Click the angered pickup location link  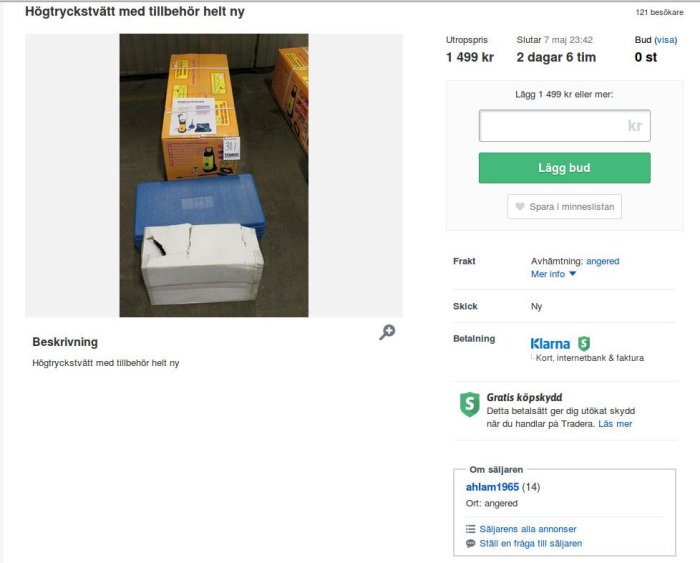[602, 261]
